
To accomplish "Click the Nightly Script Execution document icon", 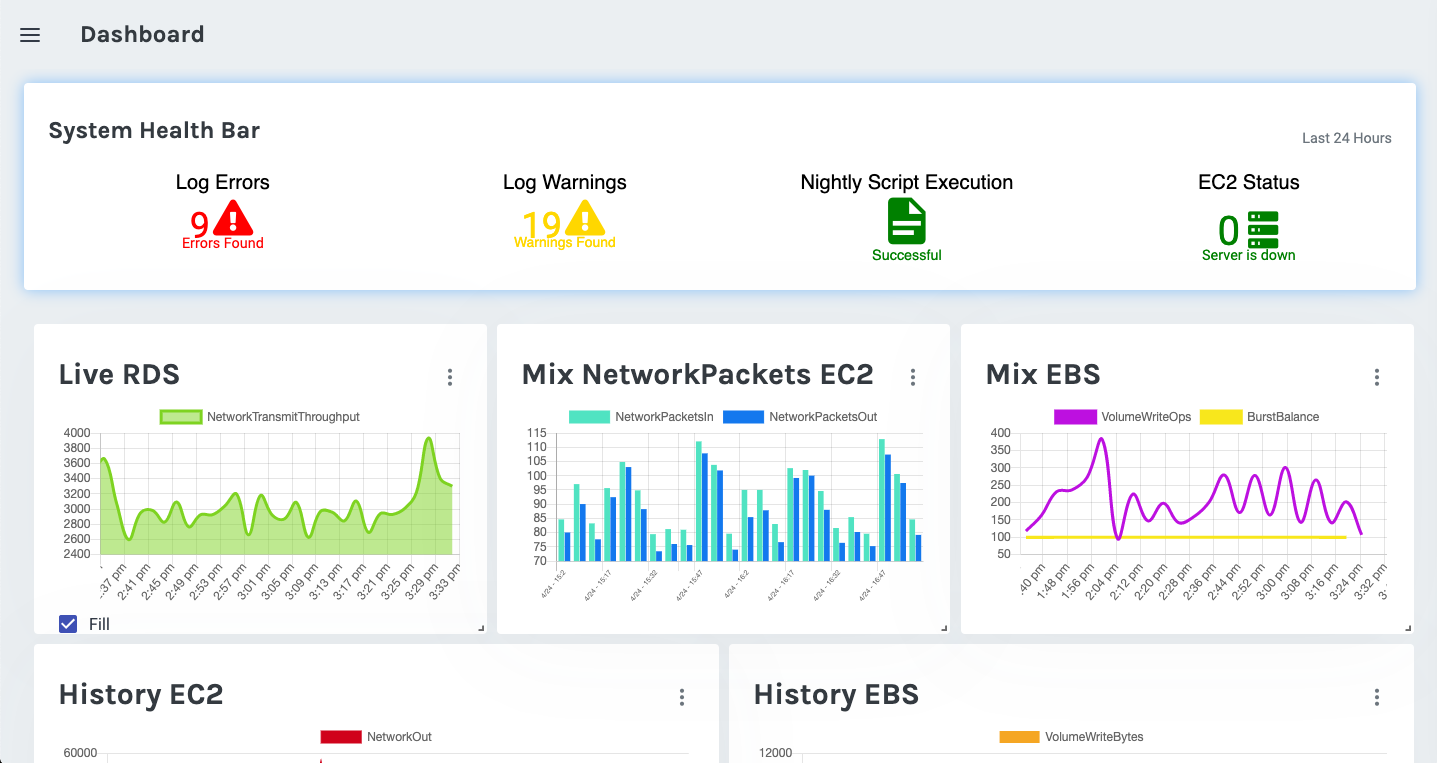I will tap(907, 221).
